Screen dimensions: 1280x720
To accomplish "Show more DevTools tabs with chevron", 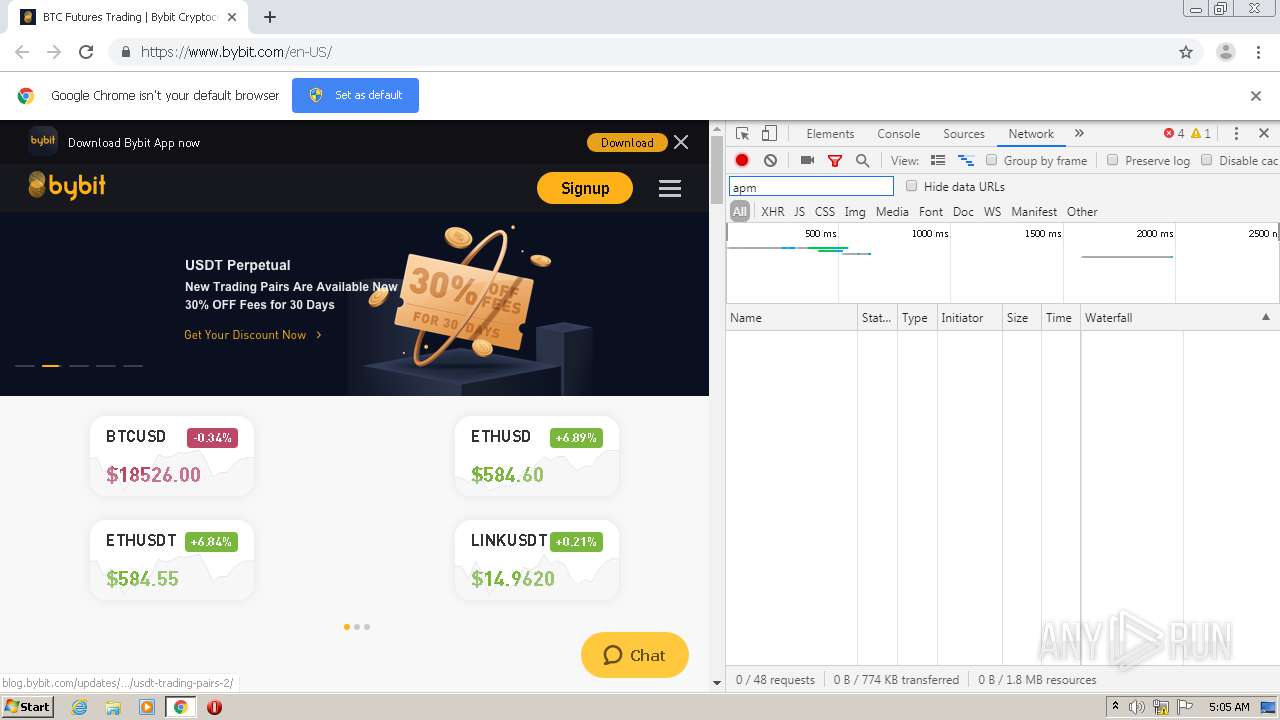I will (x=1079, y=133).
